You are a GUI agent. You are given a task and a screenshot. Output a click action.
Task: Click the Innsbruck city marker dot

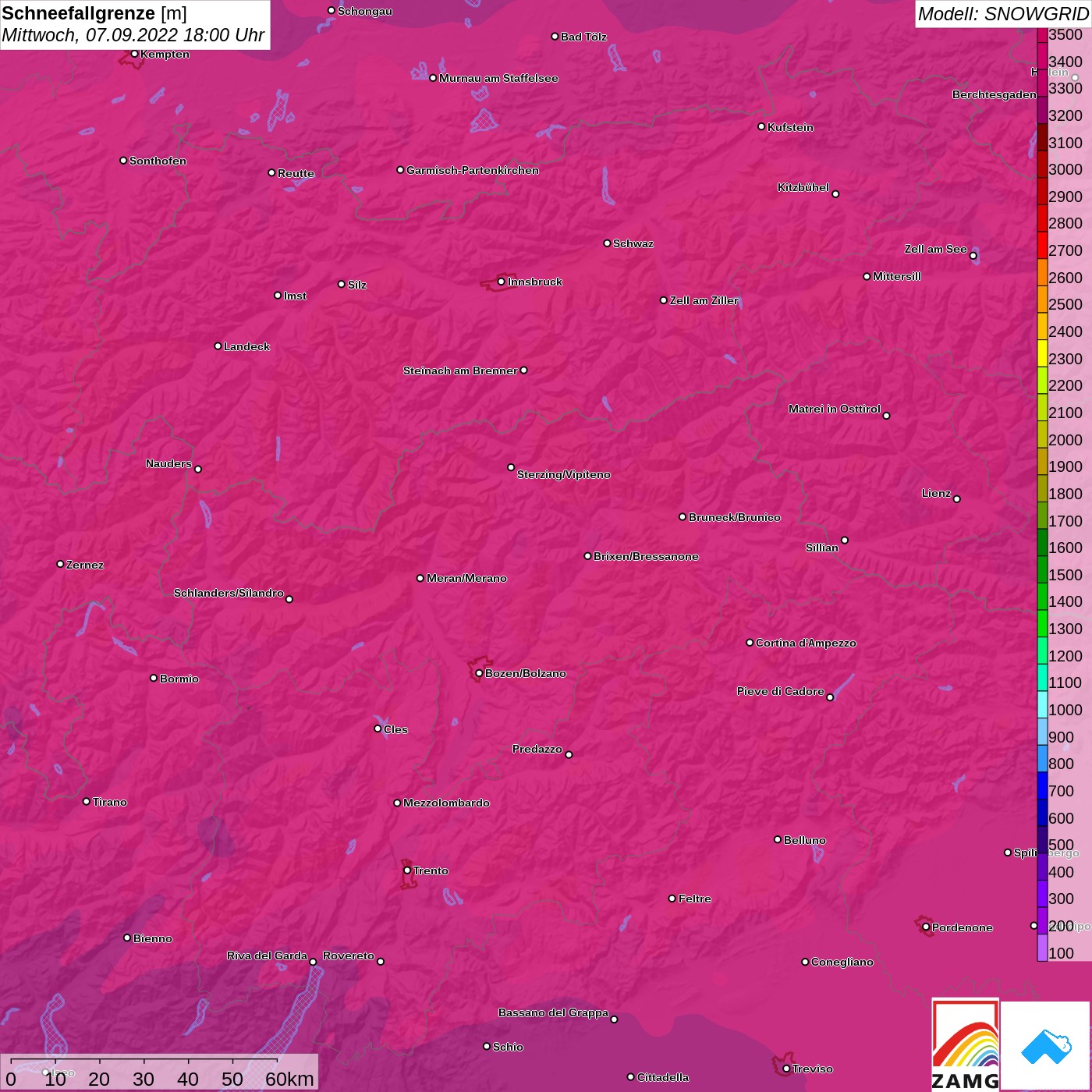click(501, 282)
